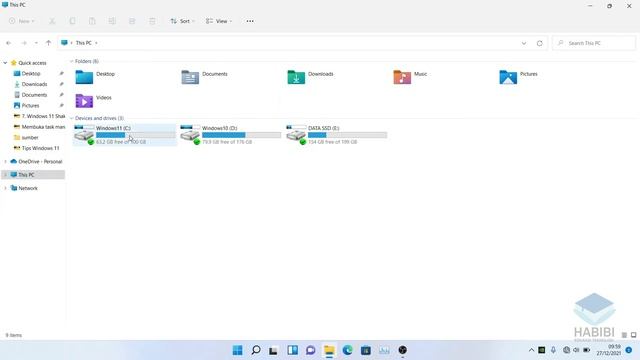Open '7. Windows 11 Shak' sidebar folder
The height and width of the screenshot is (360, 640).
(39, 116)
